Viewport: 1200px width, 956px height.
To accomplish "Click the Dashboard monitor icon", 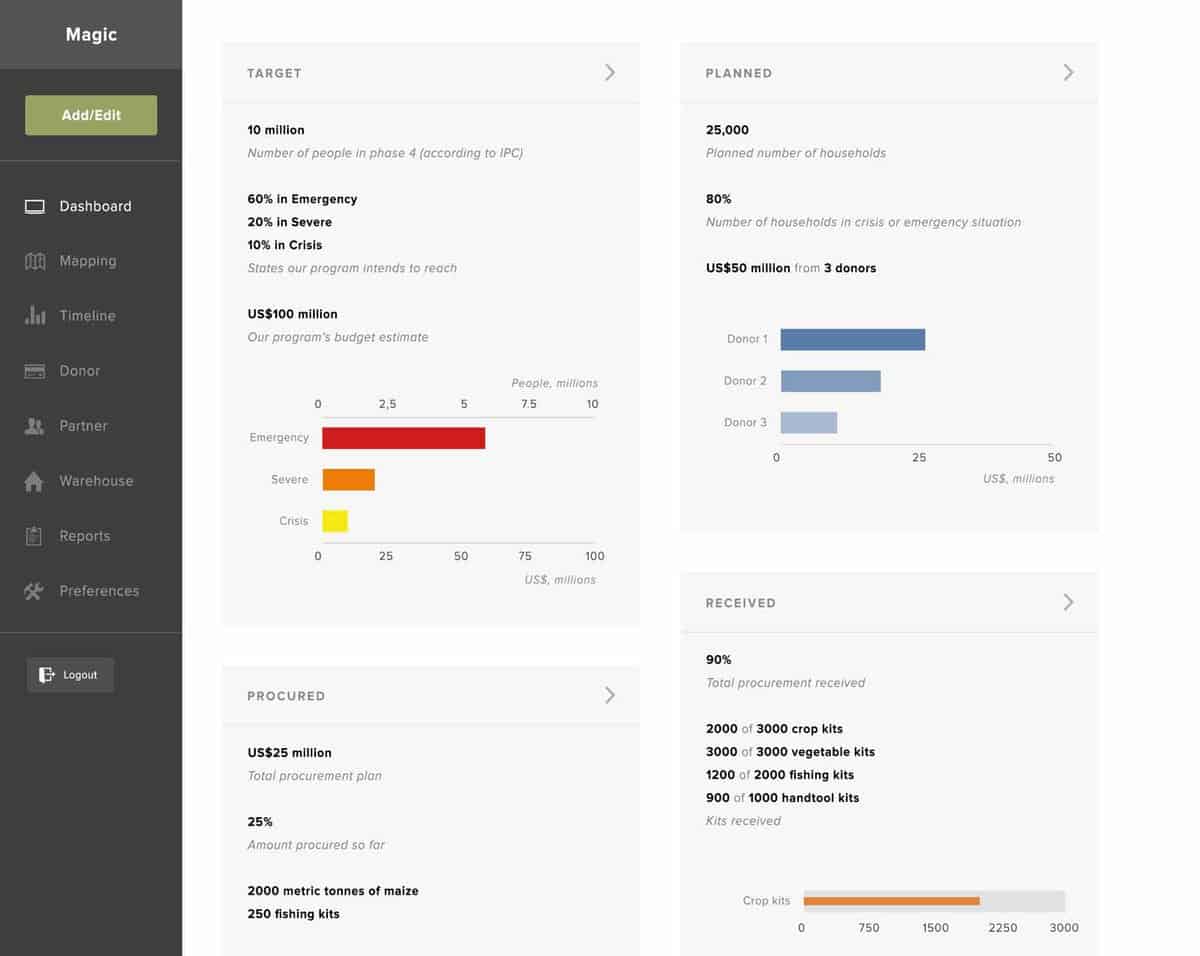I will [x=35, y=207].
